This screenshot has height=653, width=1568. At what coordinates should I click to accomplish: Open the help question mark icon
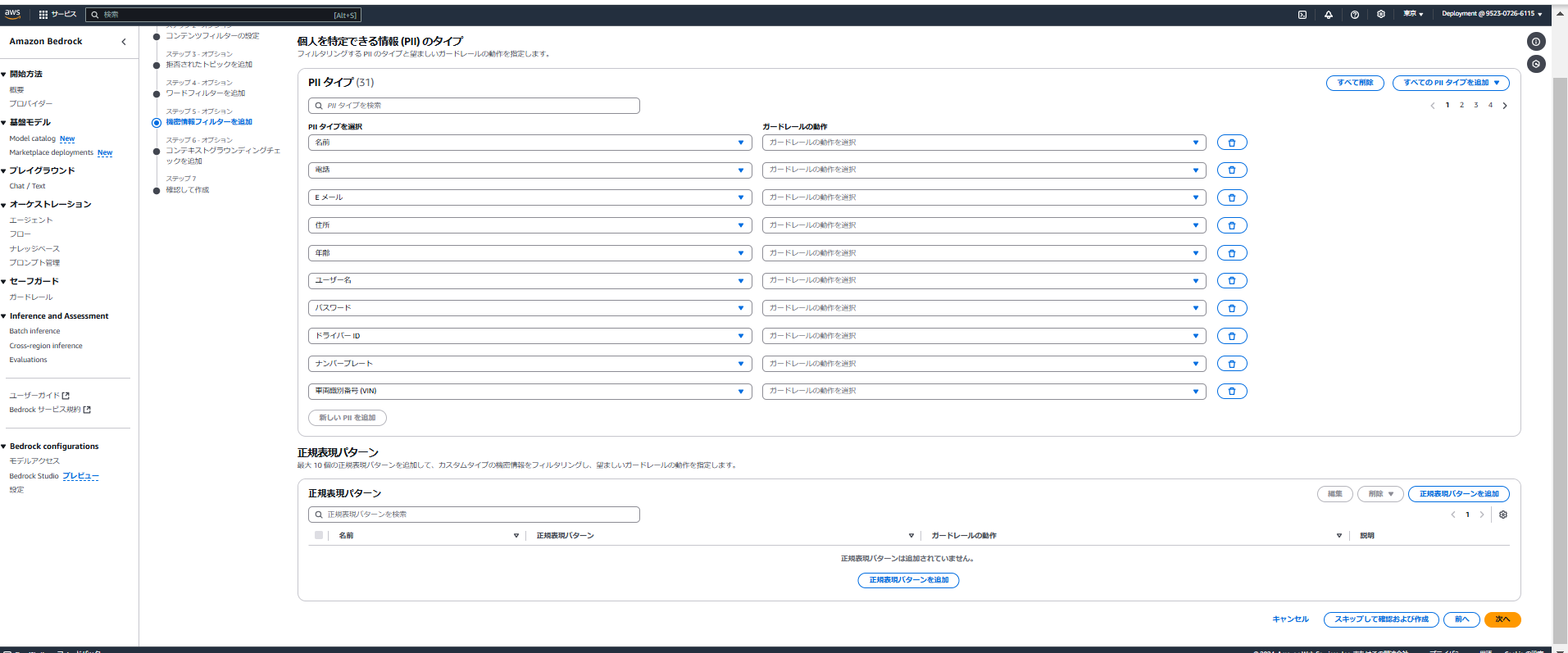[x=1355, y=15]
